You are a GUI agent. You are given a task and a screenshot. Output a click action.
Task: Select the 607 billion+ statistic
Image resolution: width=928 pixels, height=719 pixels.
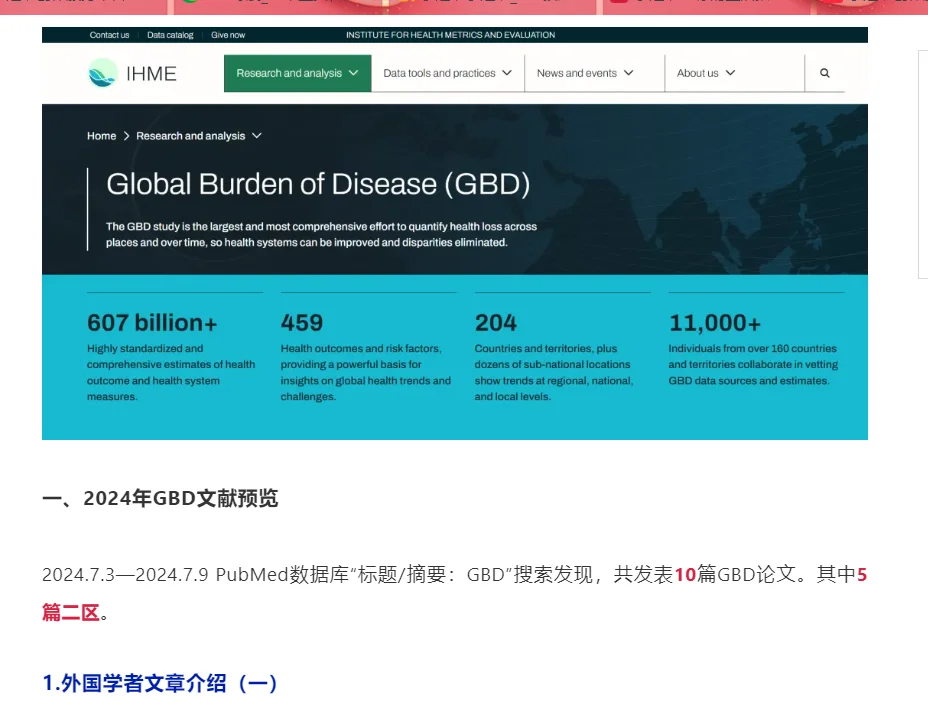[152, 323]
